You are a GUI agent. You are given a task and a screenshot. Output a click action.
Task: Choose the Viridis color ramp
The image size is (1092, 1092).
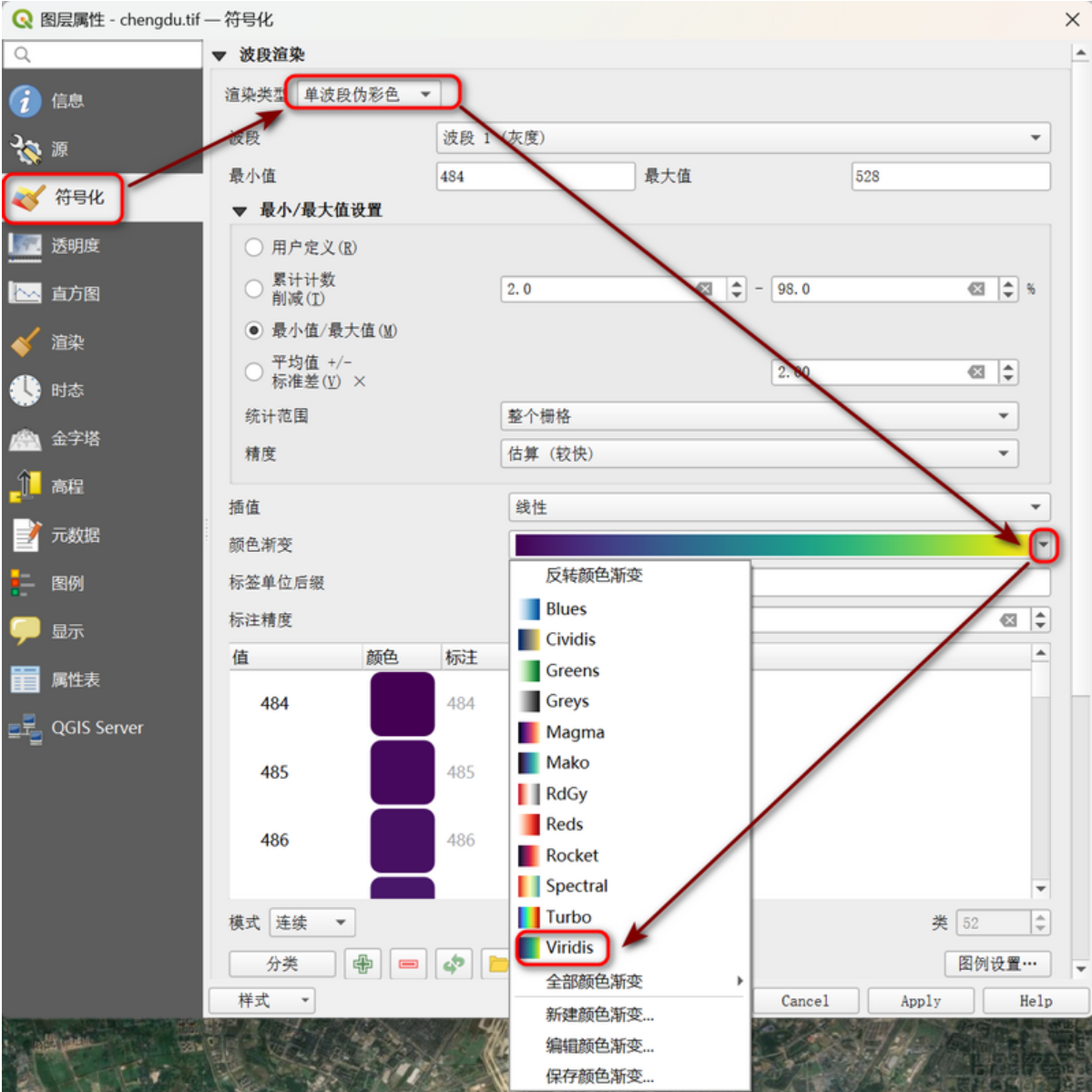[630, 947]
